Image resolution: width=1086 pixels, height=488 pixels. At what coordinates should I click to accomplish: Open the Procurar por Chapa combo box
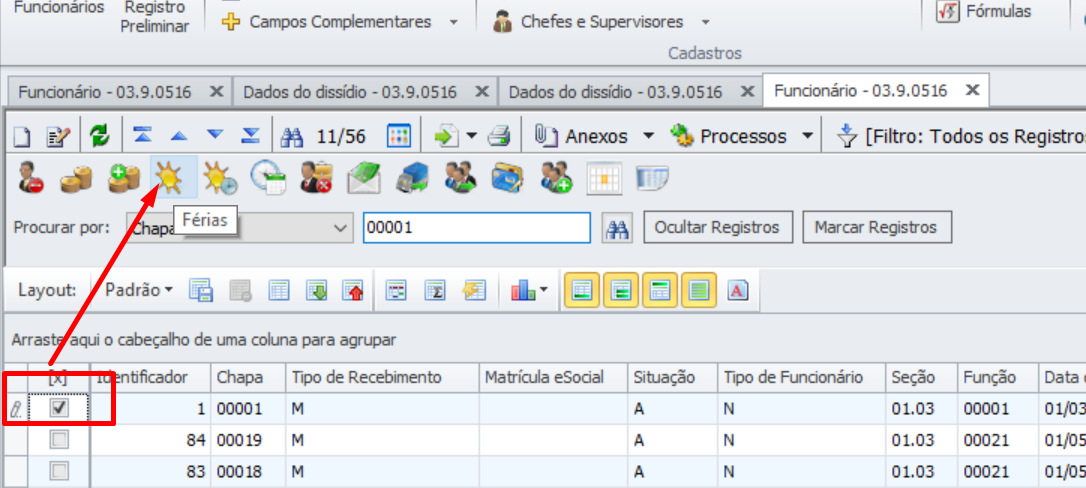tap(239, 228)
